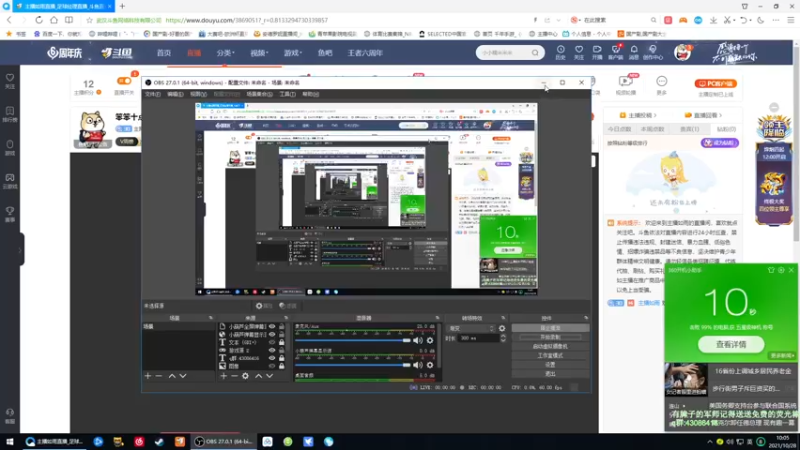Remove selected scene with OBS minus button
The width and height of the screenshot is (800, 450).
click(159, 376)
